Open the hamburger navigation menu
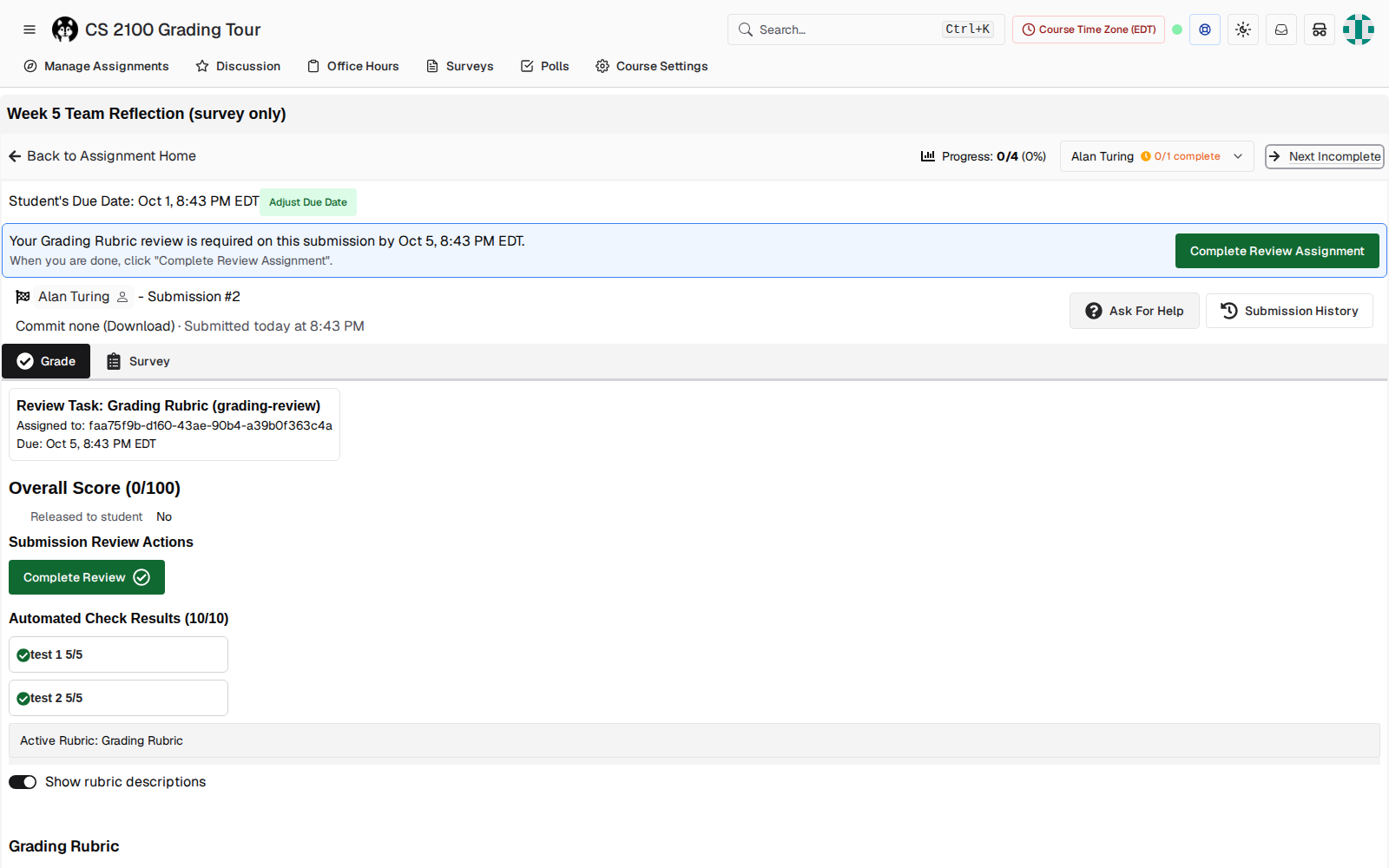 pyautogui.click(x=30, y=30)
